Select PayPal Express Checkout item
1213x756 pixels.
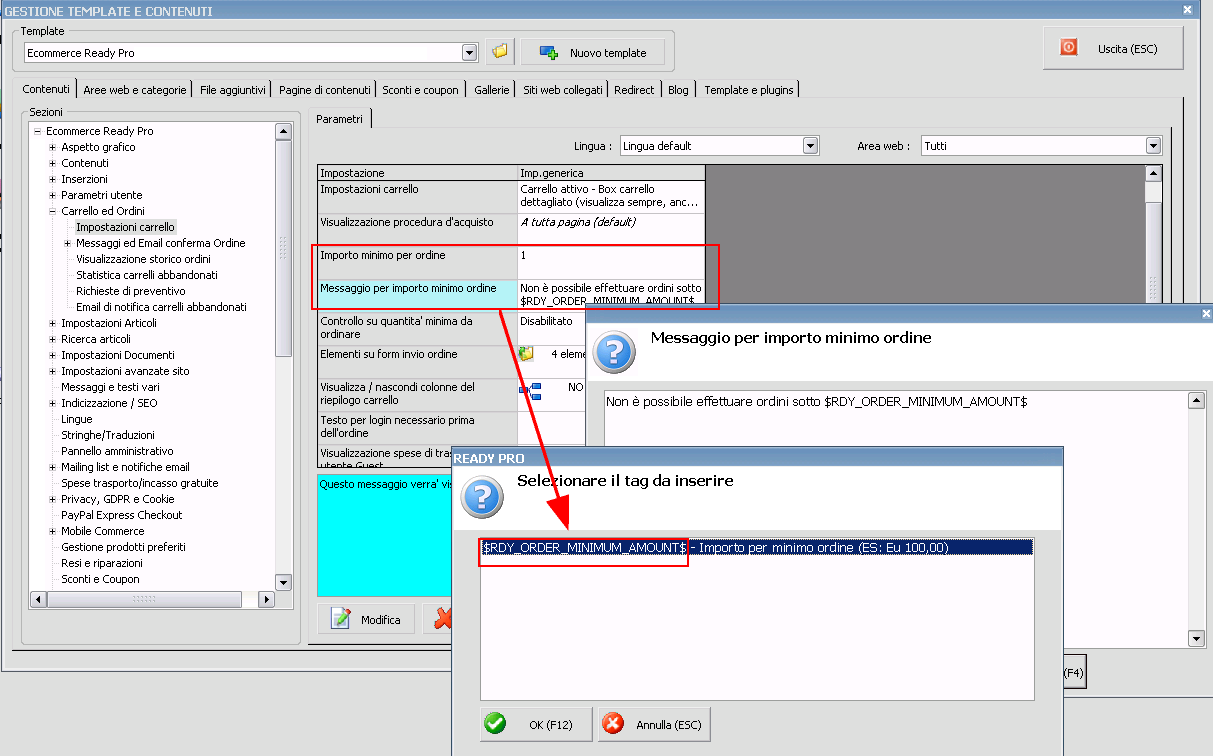(x=122, y=515)
